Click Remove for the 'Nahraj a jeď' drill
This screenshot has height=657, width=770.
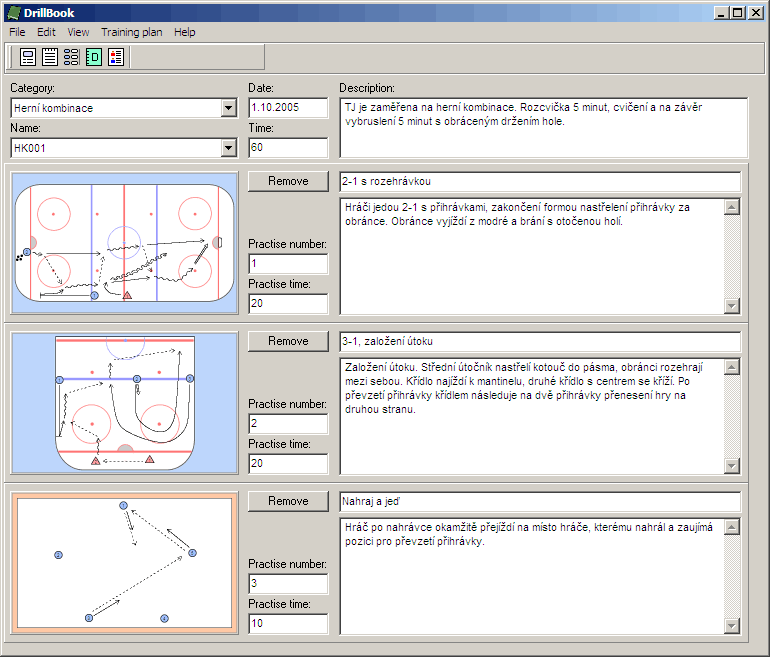(x=288, y=501)
